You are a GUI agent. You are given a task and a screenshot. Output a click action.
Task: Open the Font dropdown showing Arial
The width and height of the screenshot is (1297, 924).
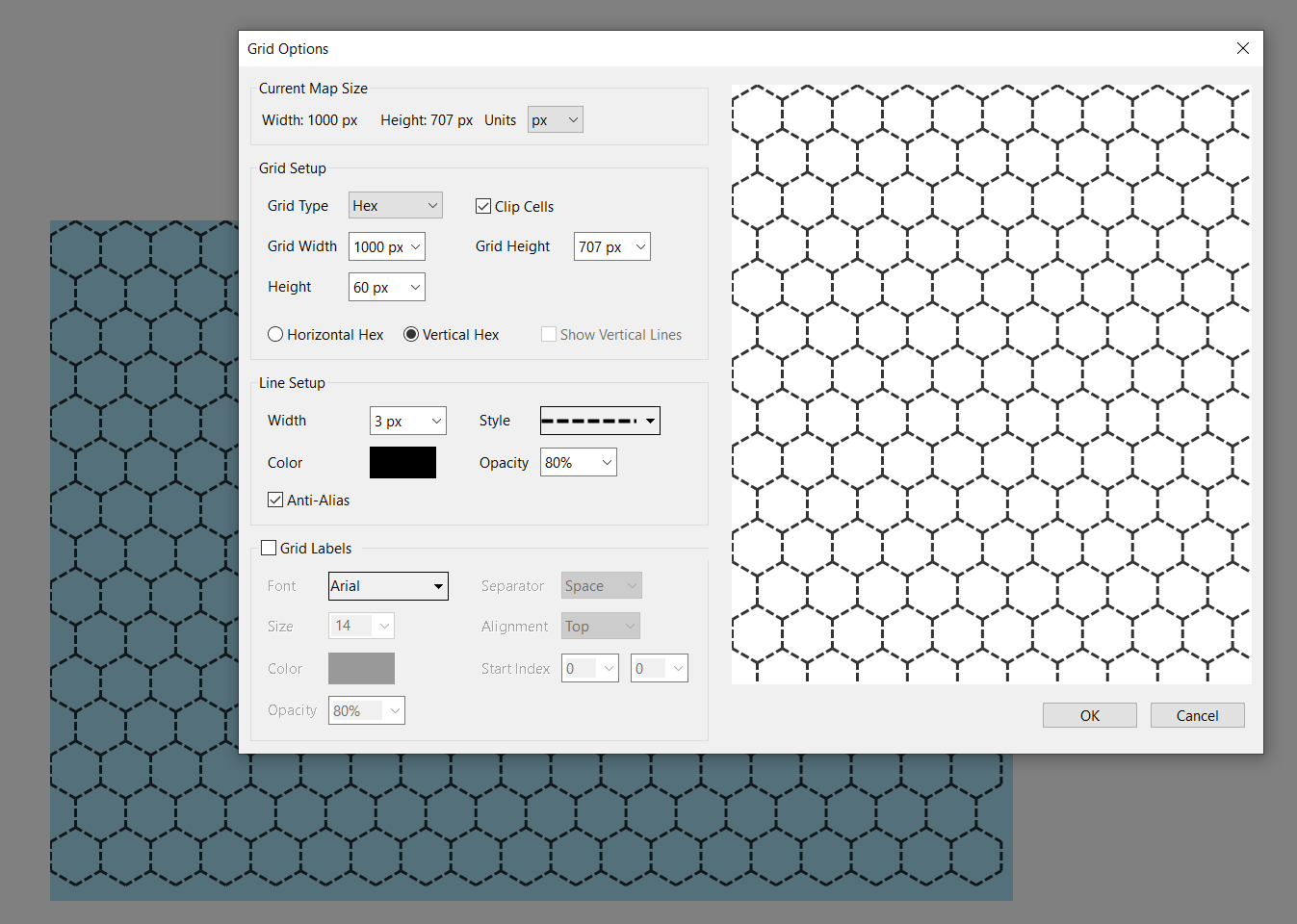tap(388, 586)
